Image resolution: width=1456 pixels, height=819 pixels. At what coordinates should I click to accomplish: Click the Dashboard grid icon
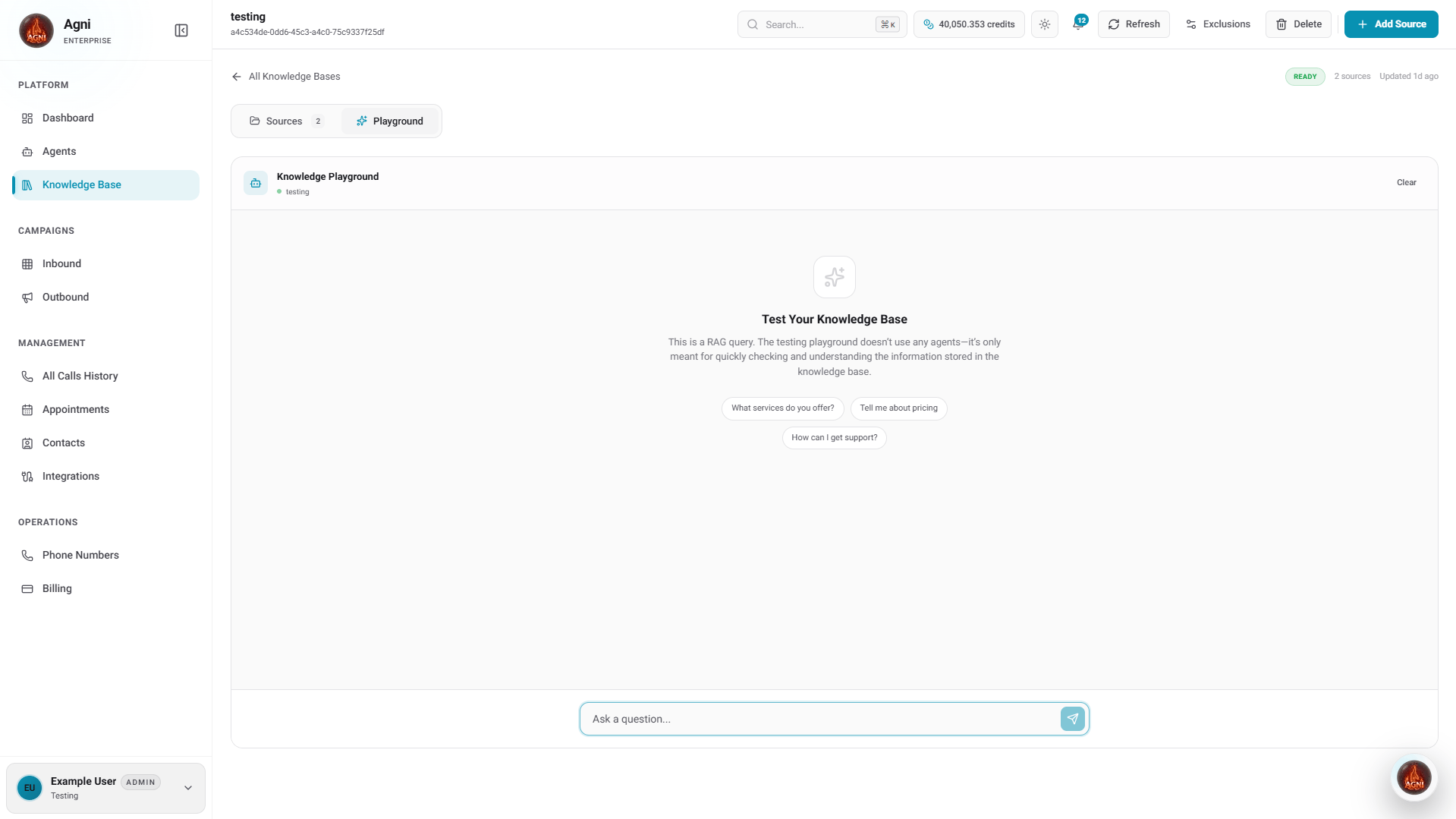pyautogui.click(x=27, y=118)
